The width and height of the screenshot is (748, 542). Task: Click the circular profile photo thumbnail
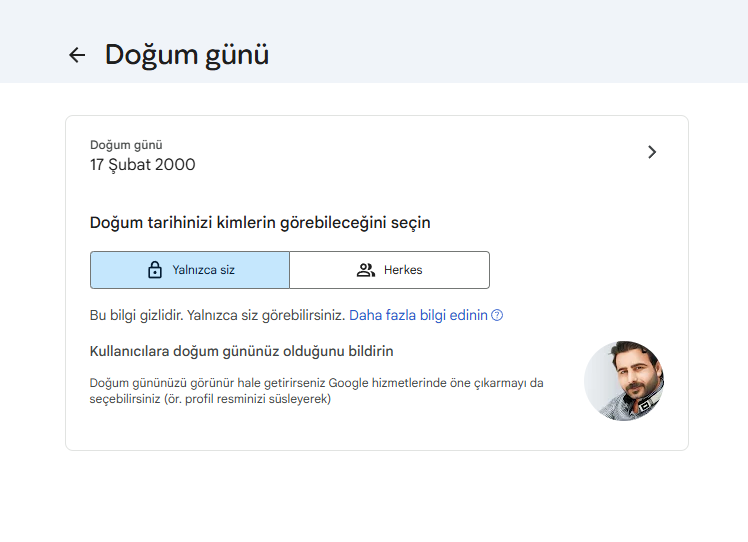click(x=624, y=380)
